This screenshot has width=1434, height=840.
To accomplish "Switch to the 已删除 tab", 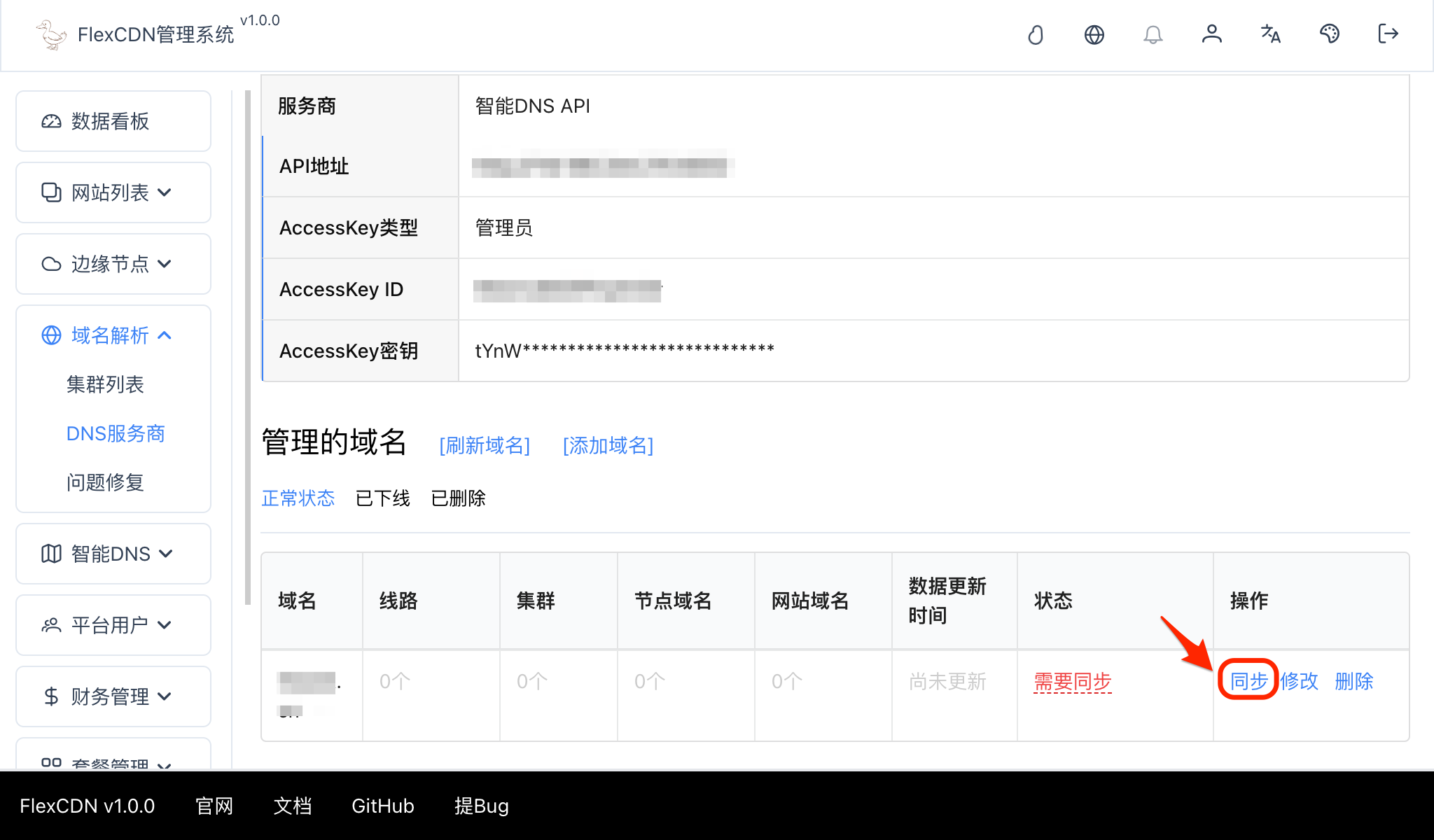I will [x=457, y=498].
